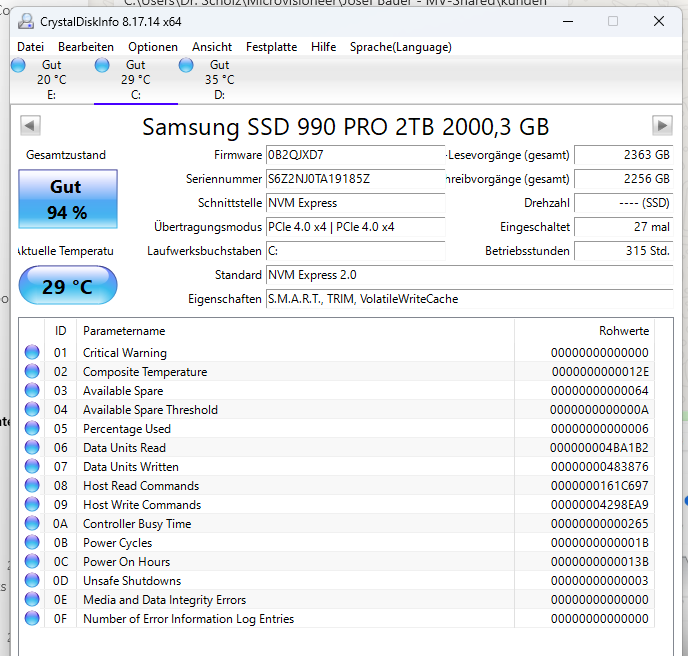Switch to drive D: tab text
Image resolution: width=688 pixels, height=656 pixels.
coord(219,80)
